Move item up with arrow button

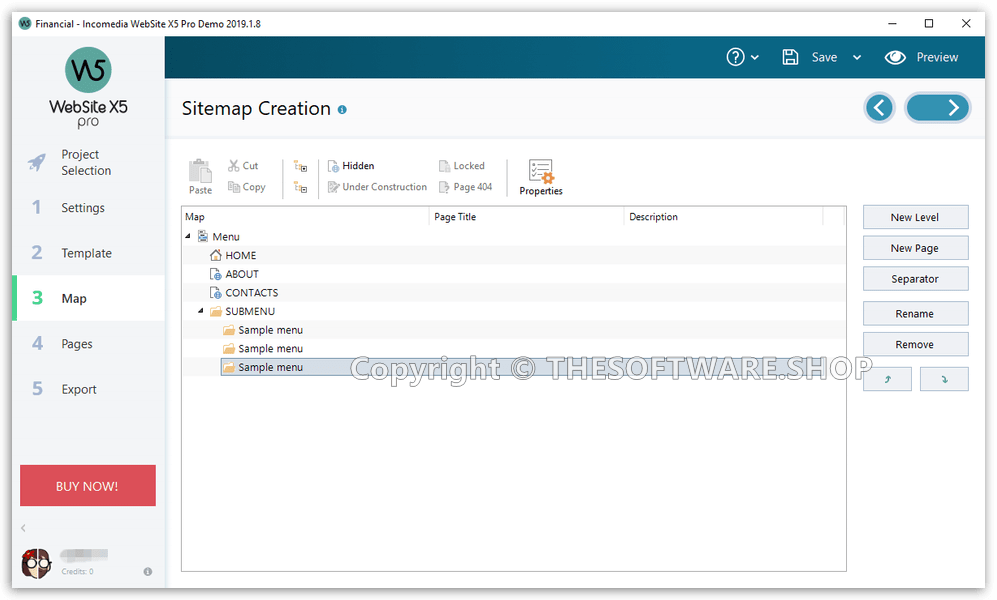[x=887, y=379]
